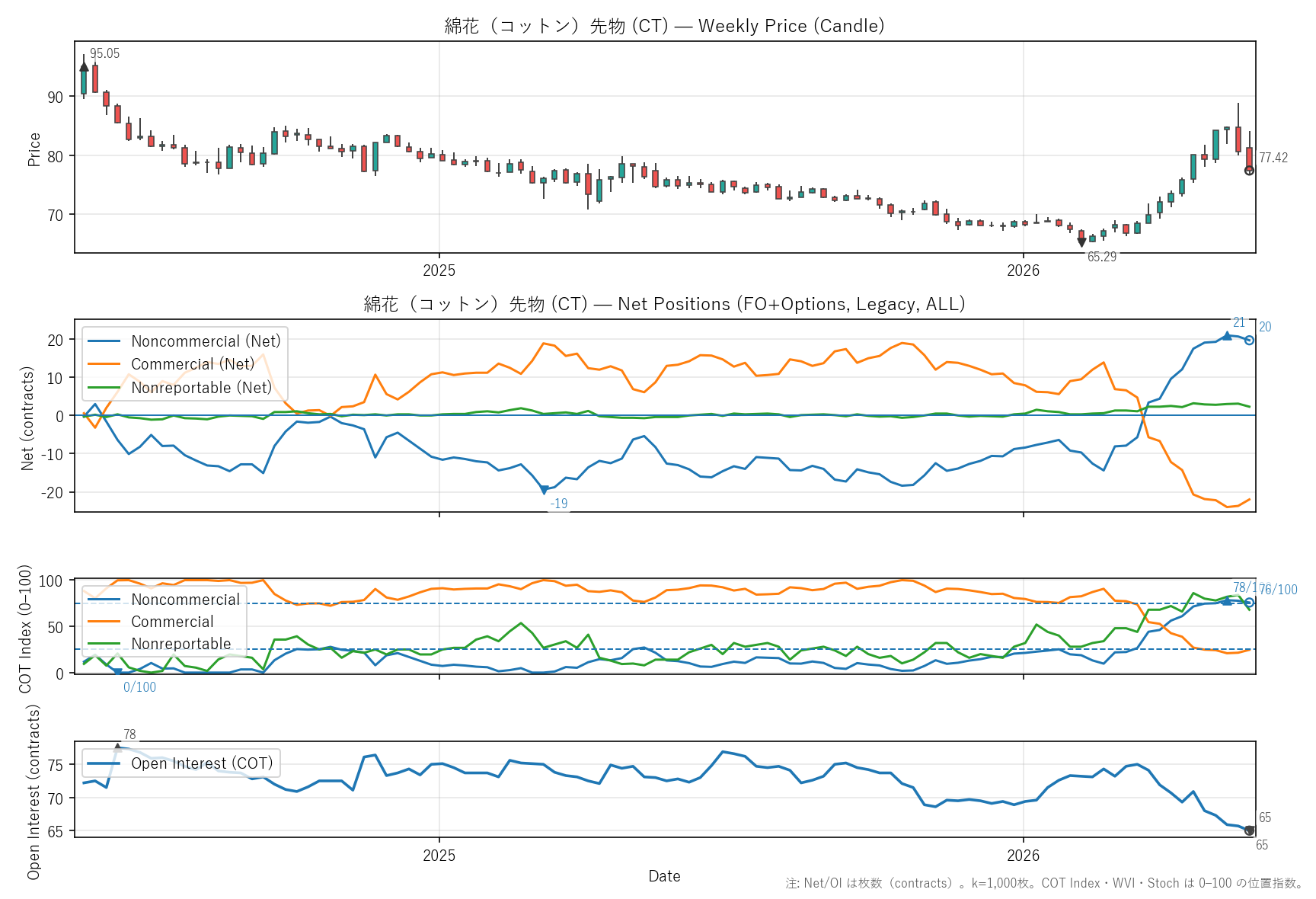Image resolution: width=1316 pixels, height=899 pixels.
Task: Click the open interest peak marker labeled 78
Action: [117, 747]
